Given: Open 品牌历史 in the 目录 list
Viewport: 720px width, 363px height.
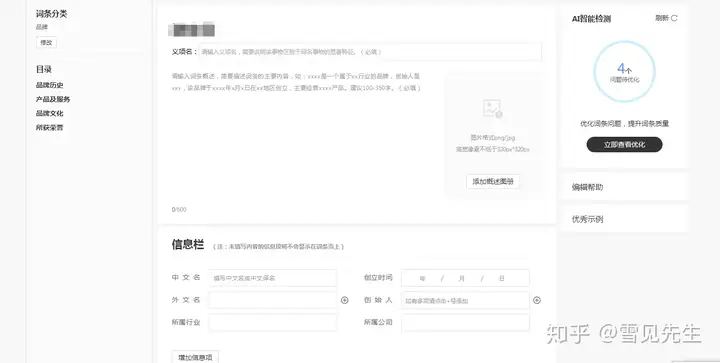Looking at the screenshot, I should (x=50, y=85).
